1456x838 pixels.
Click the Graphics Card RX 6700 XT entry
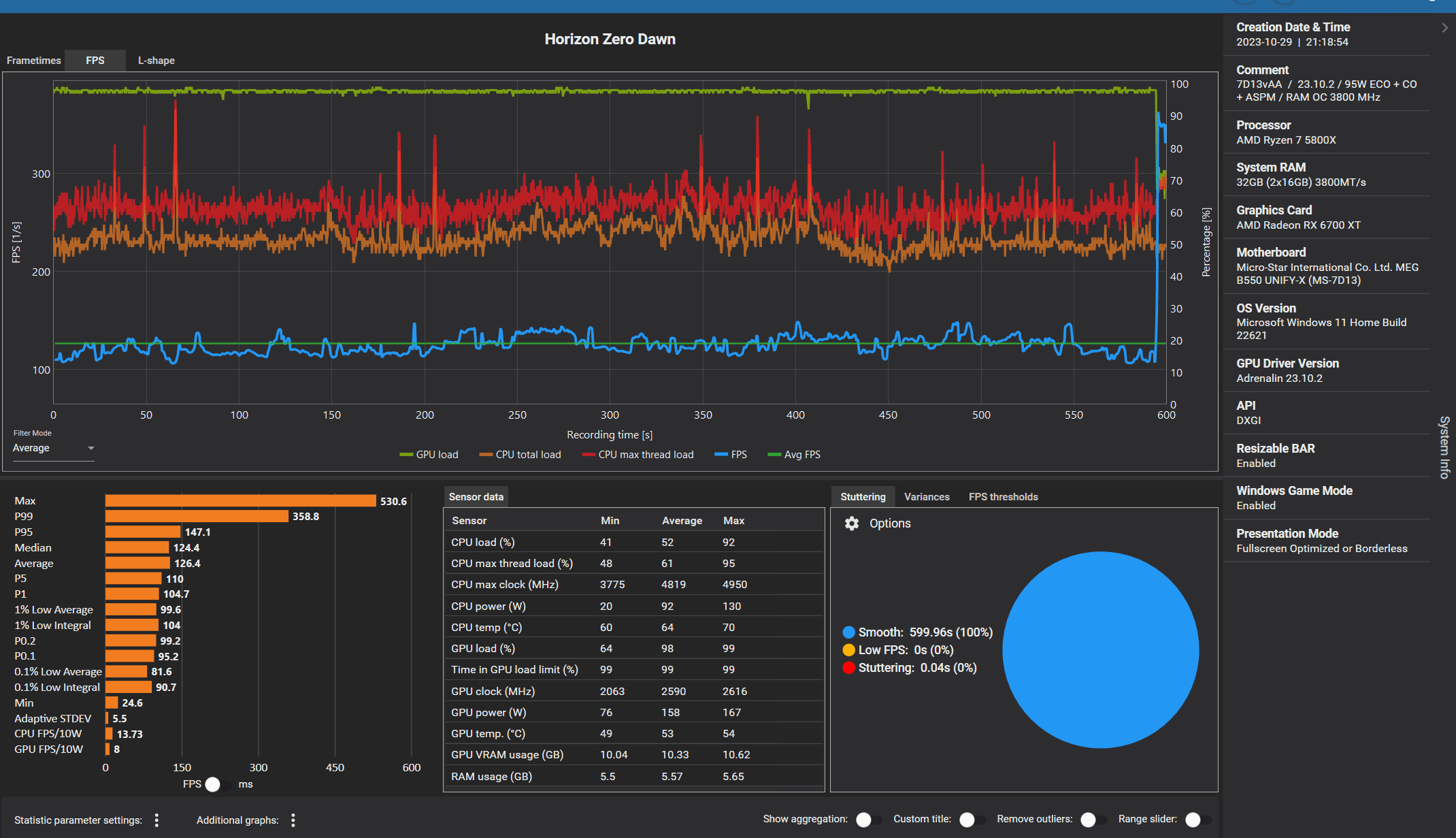(1327, 218)
